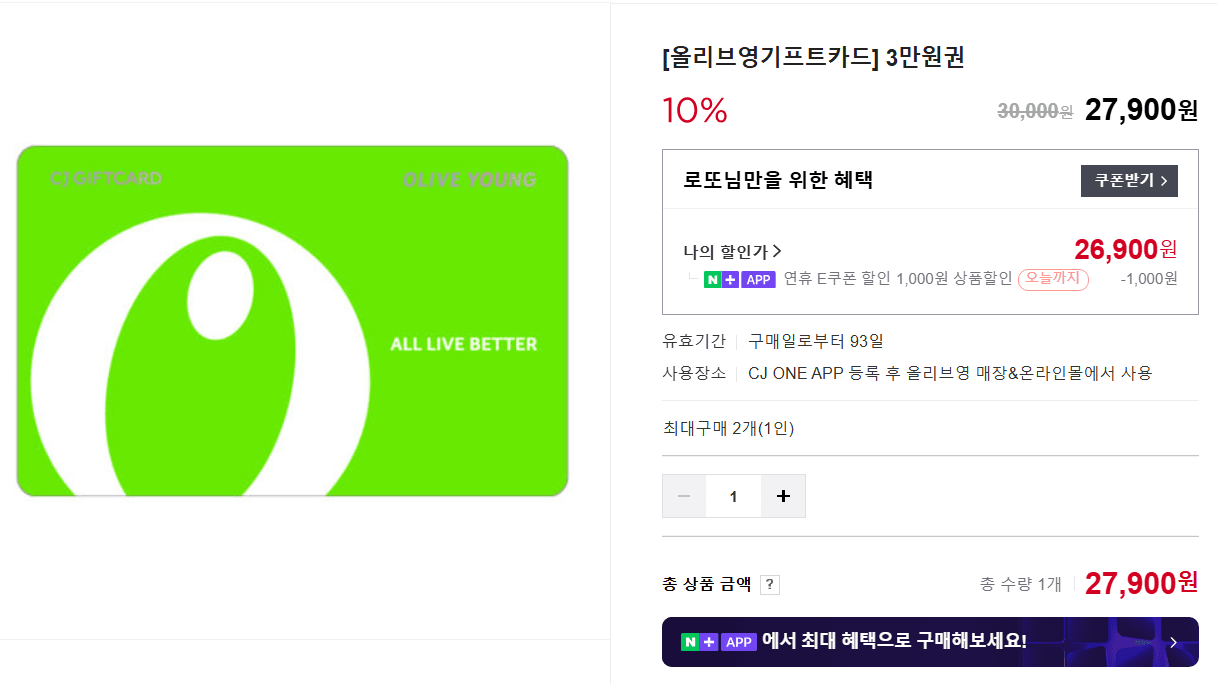This screenshot has width=1217, height=684.
Task: Click the crossed-out 30,000원 original price
Action: (1034, 111)
